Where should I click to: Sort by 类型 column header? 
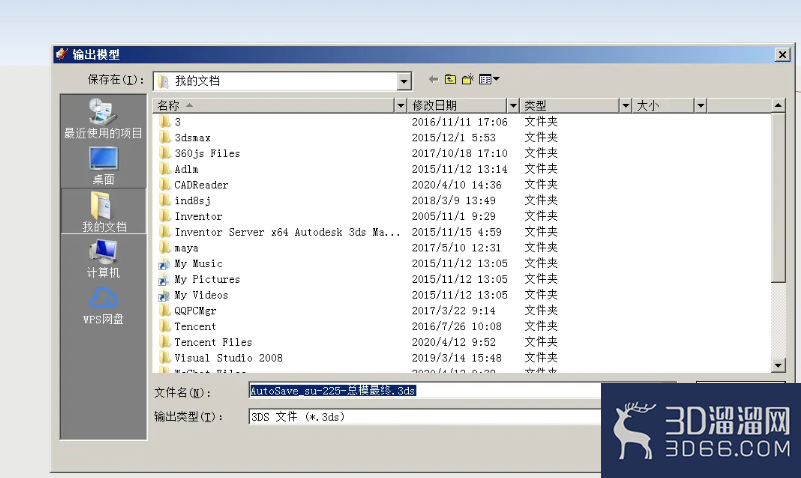[570, 106]
